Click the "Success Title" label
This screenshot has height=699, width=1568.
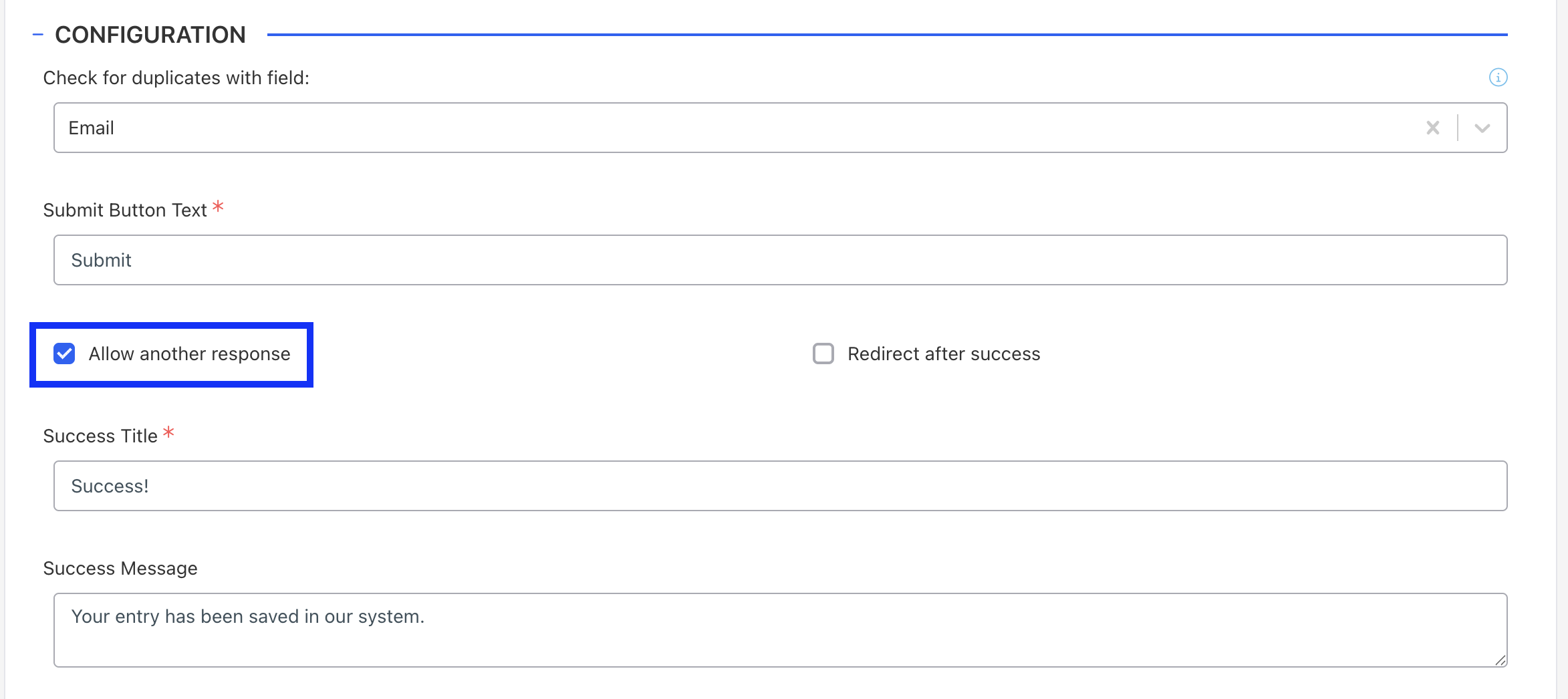(x=100, y=436)
